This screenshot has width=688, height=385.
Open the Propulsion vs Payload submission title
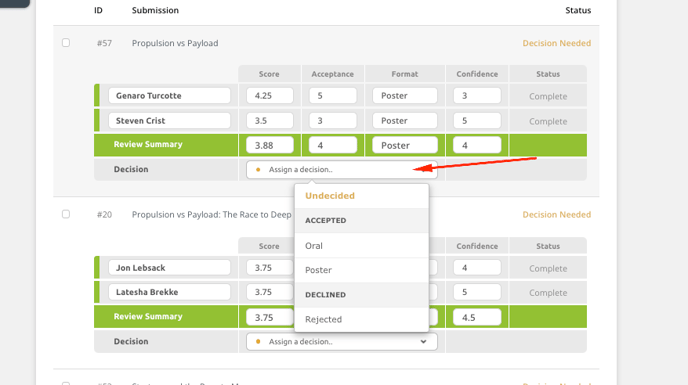pos(175,43)
